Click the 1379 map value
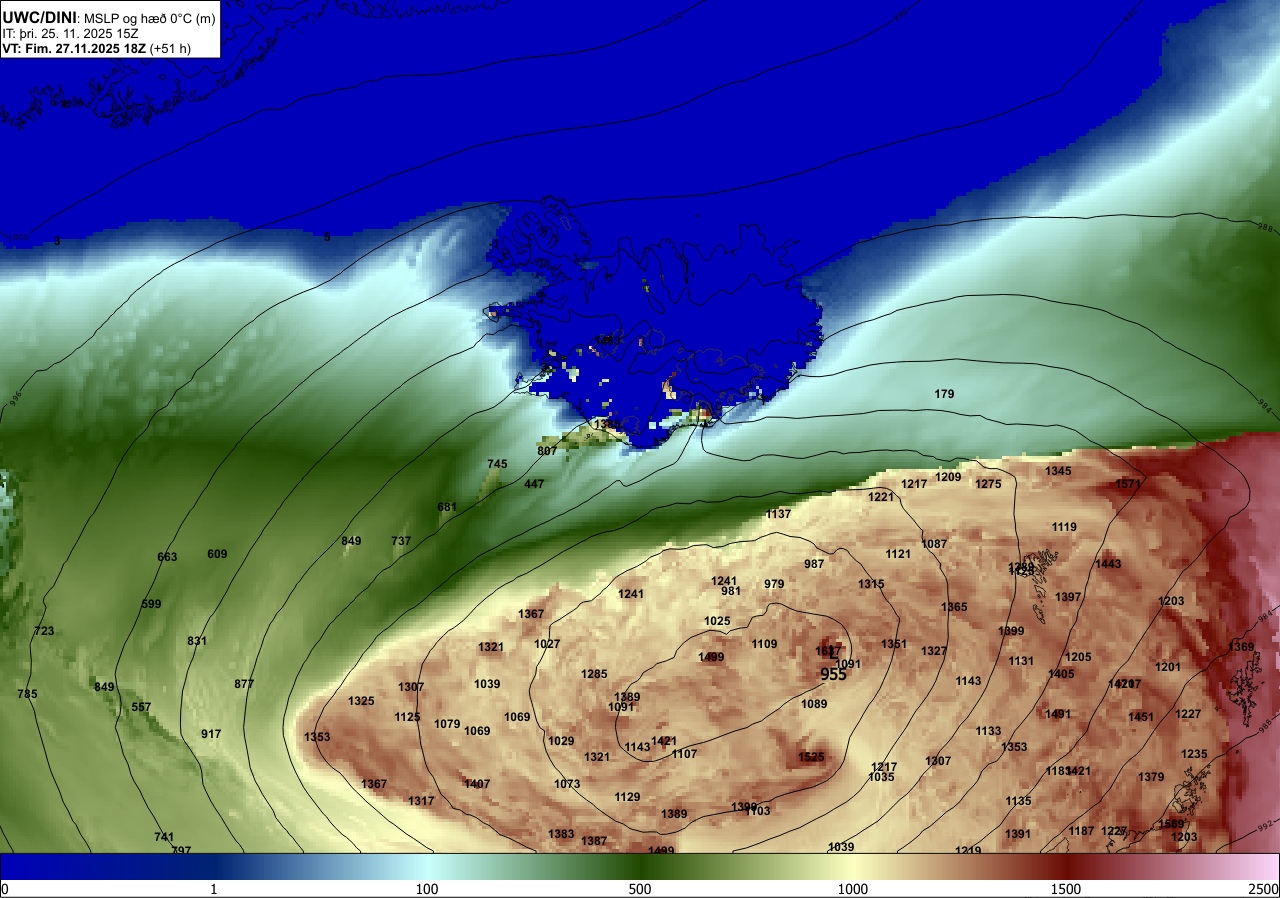This screenshot has height=898, width=1280. pos(1151,777)
